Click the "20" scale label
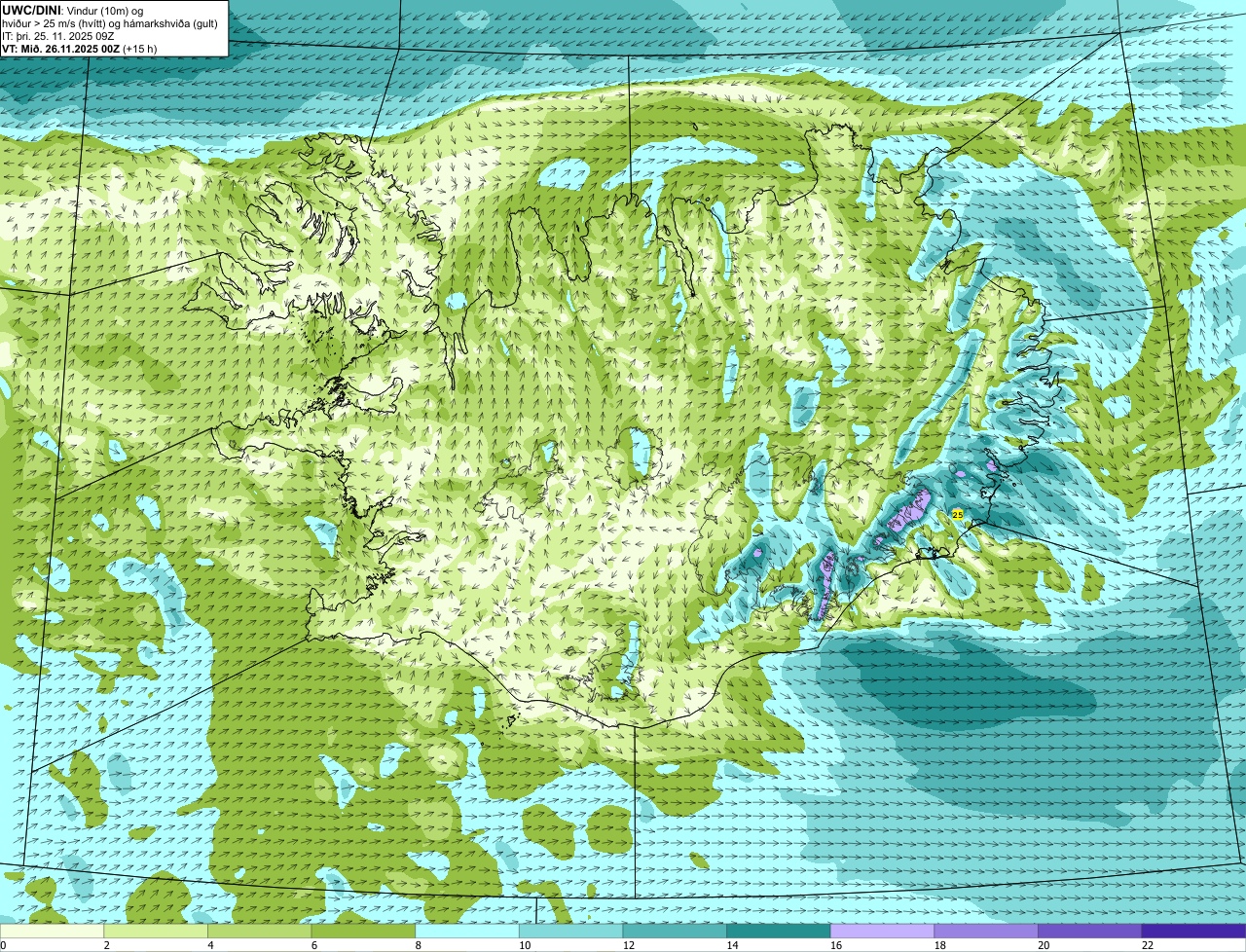The image size is (1246, 952). (1044, 945)
